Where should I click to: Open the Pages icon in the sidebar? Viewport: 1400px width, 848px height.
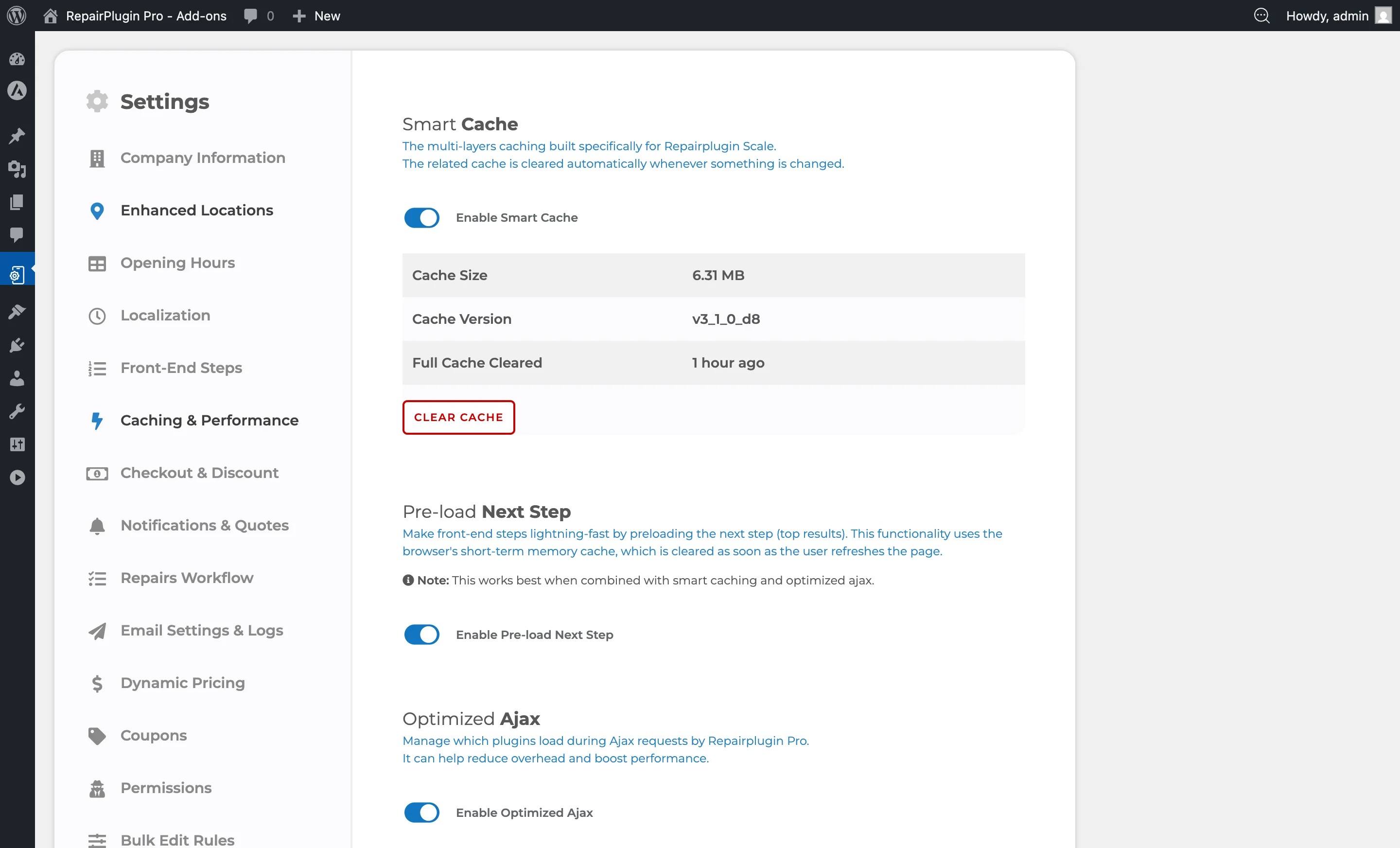17,202
